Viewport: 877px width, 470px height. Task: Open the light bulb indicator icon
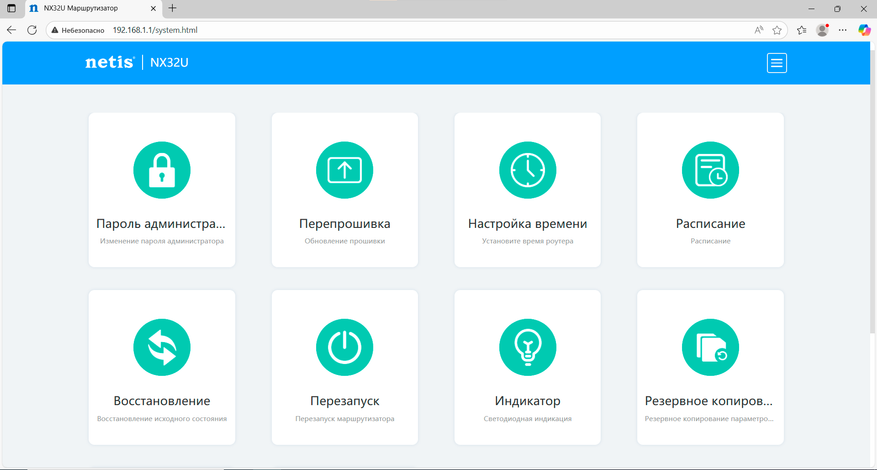click(x=527, y=347)
